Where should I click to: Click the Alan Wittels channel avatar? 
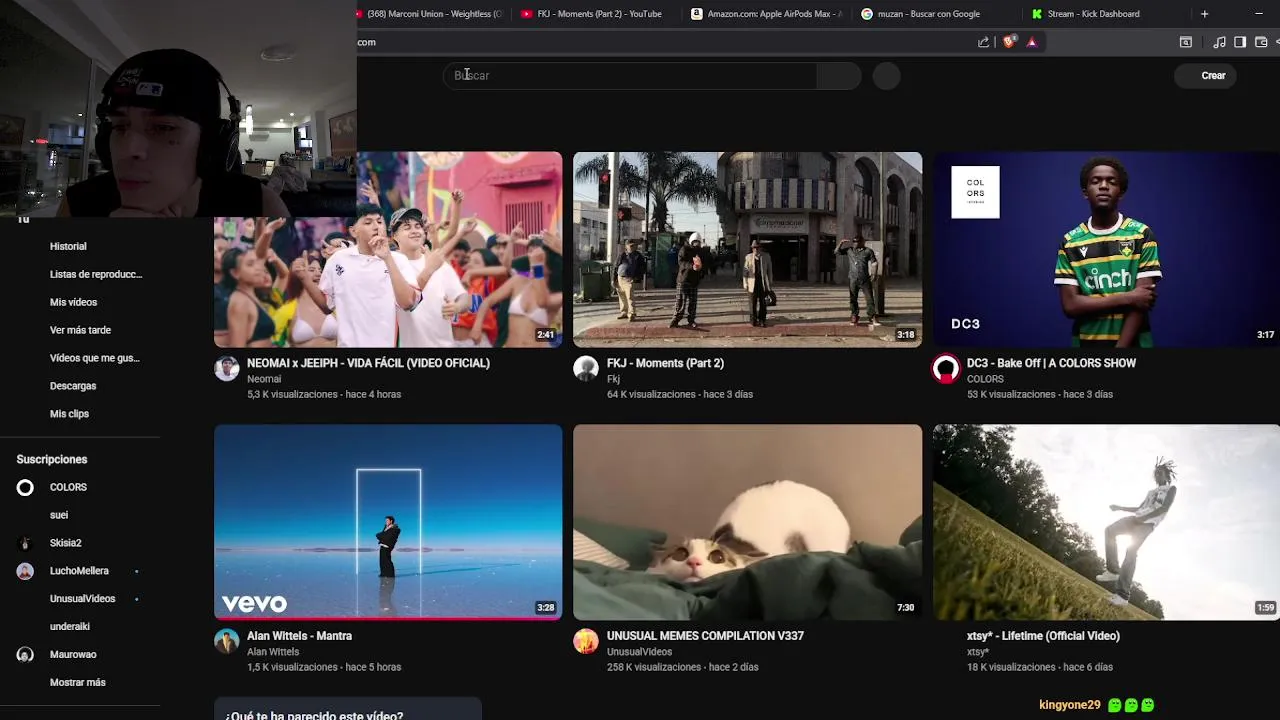click(227, 641)
